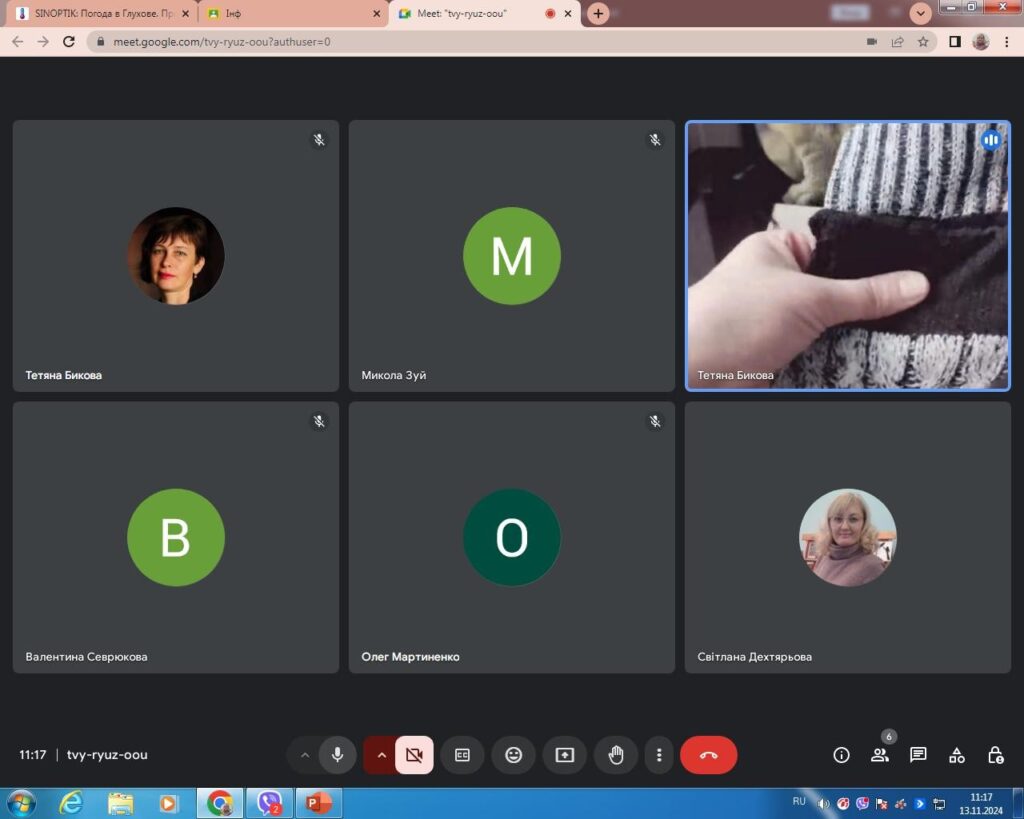Open the three-dot more options menu
Viewport: 1024px width, 819px height.
pyautogui.click(x=658, y=755)
